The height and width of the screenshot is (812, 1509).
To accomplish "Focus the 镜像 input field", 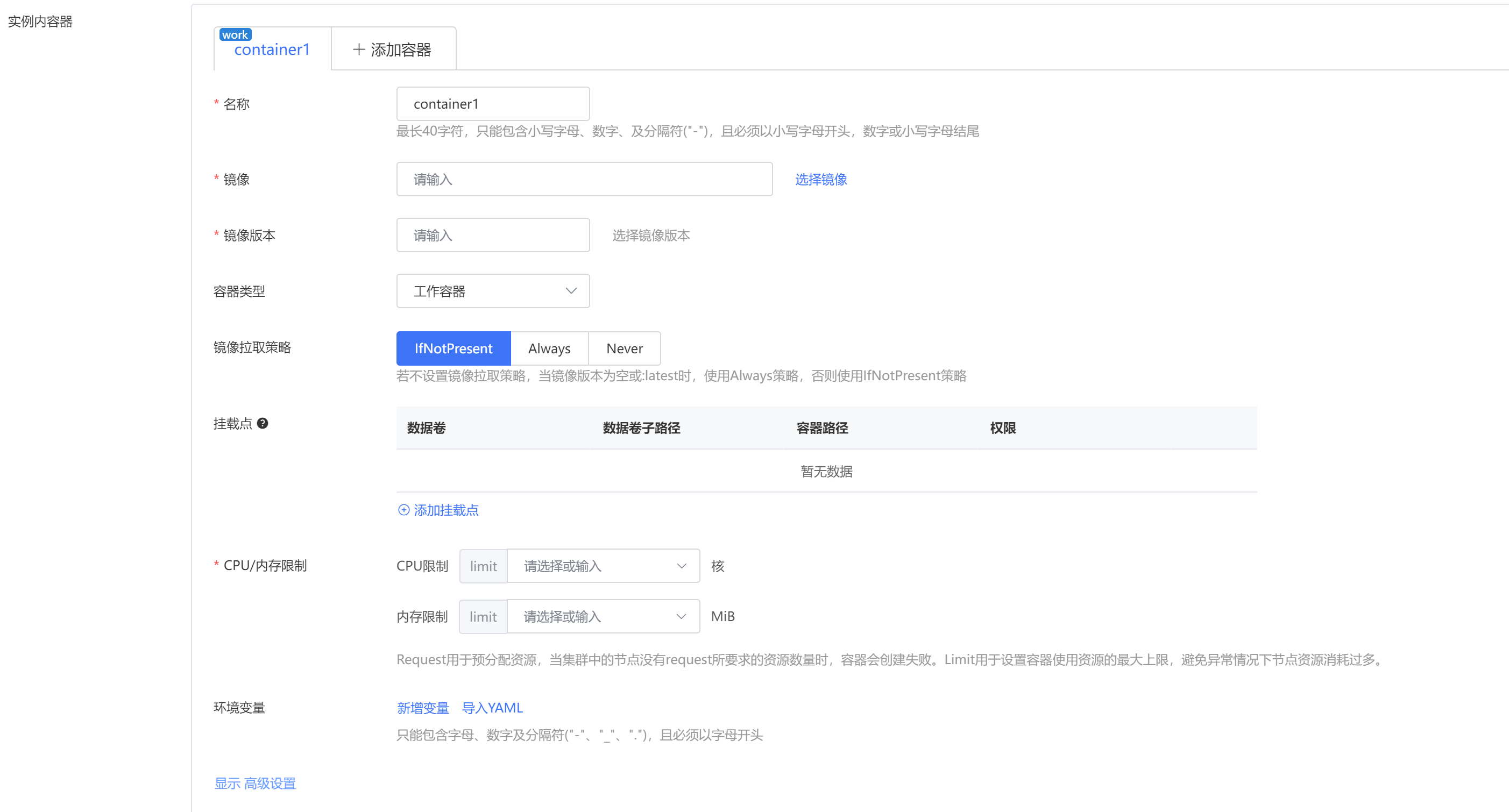I will pos(584,179).
